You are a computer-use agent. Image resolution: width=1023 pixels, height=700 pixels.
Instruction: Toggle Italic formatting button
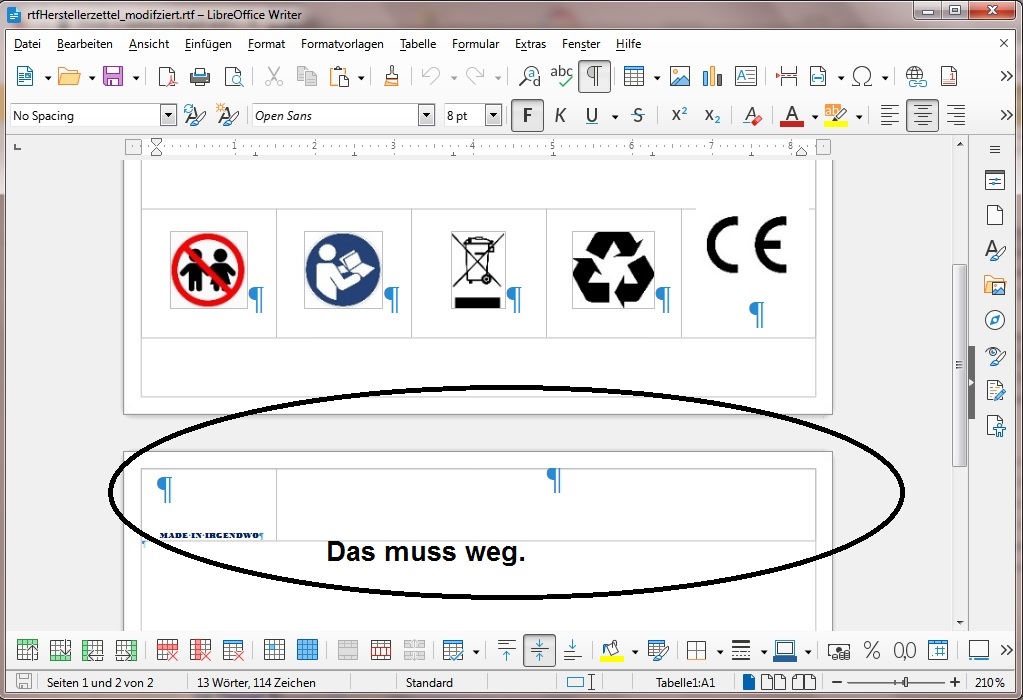[560, 116]
